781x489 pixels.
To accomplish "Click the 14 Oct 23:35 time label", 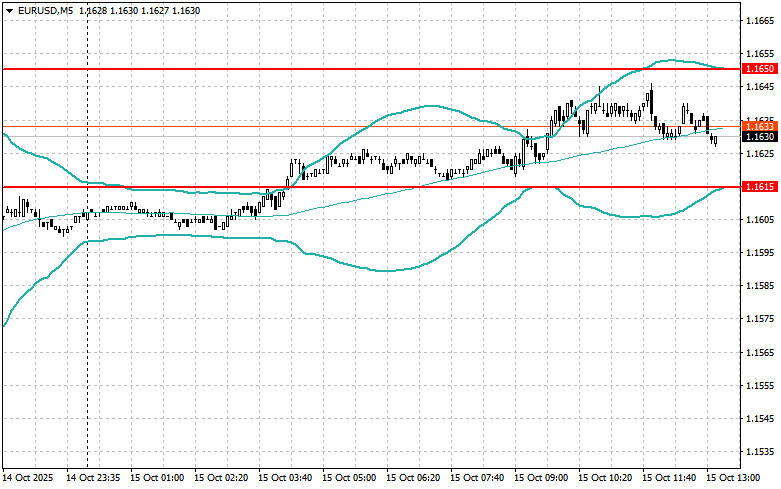I will (93, 478).
